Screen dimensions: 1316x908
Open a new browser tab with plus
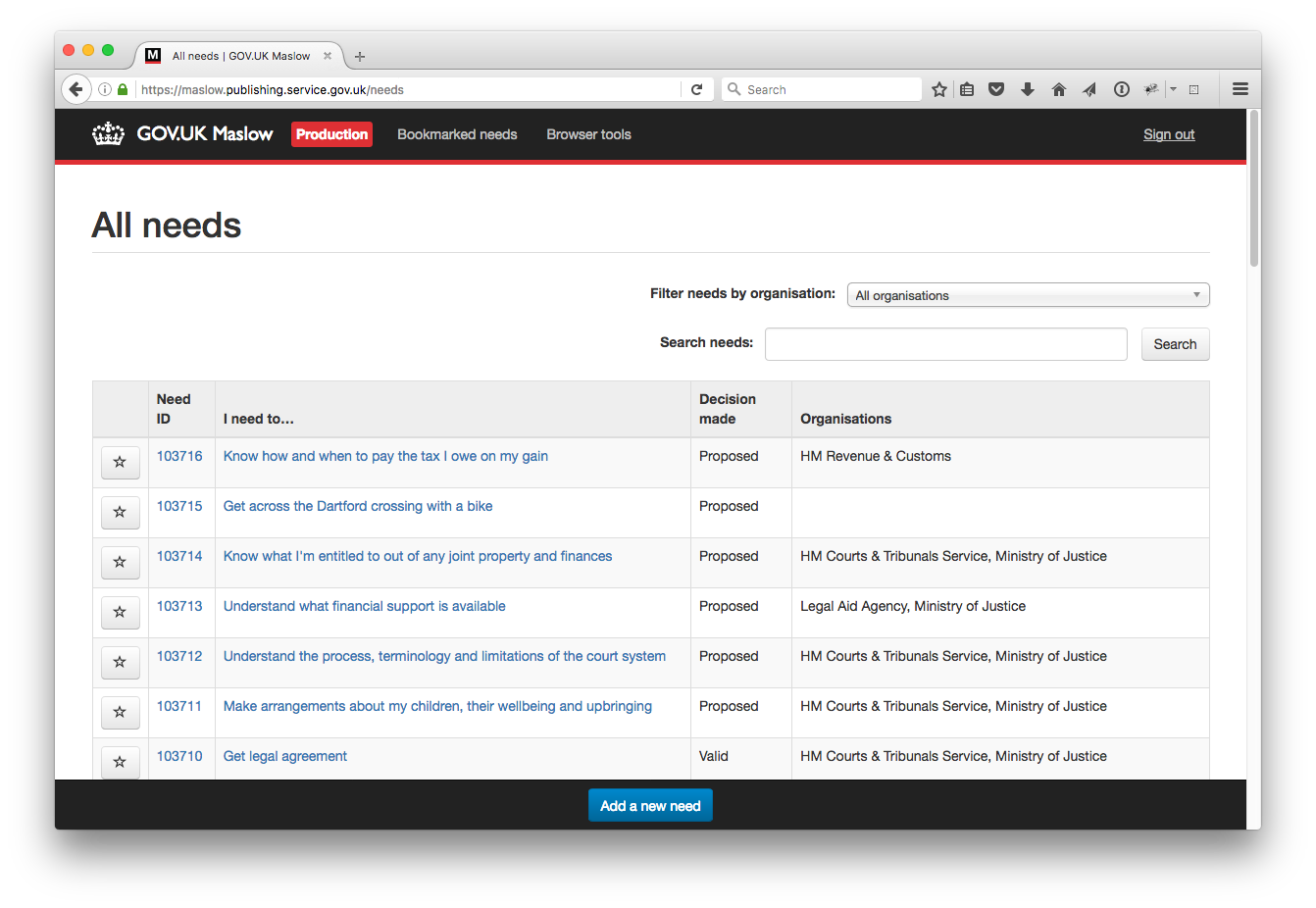[x=360, y=57]
